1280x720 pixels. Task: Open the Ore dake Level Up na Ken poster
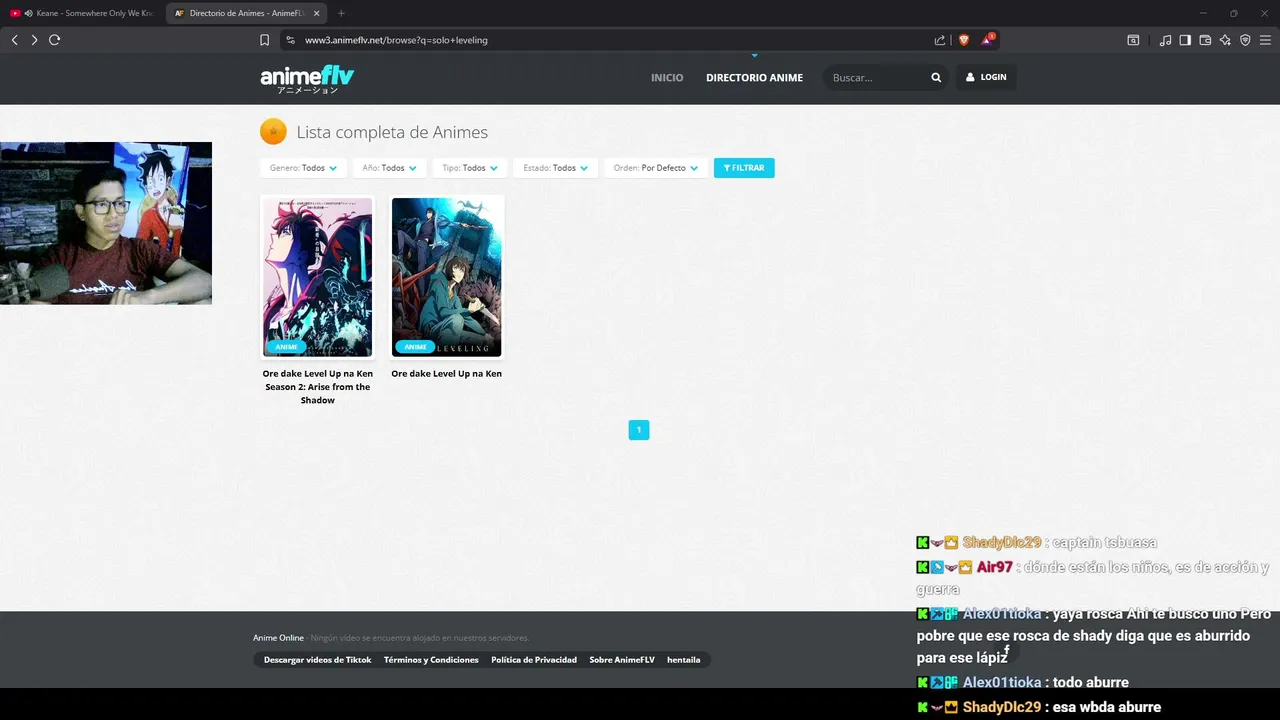click(447, 277)
